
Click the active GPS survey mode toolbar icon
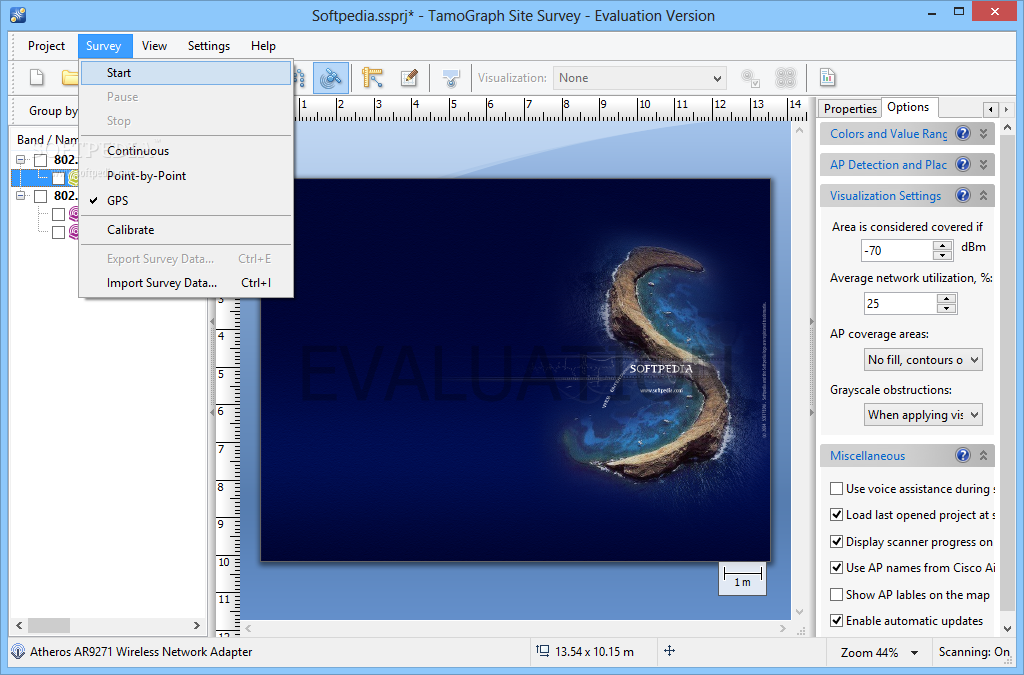pos(331,78)
